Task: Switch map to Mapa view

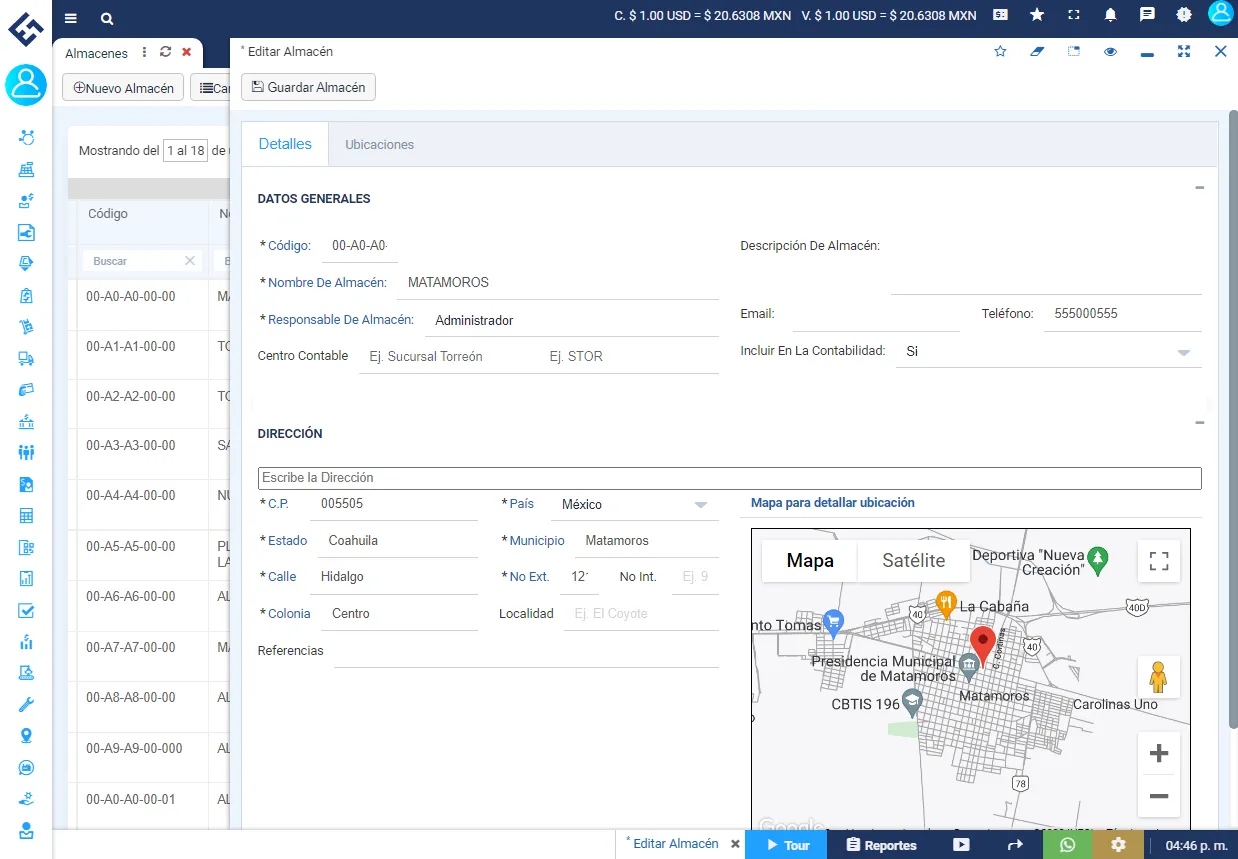Action: coord(810,561)
